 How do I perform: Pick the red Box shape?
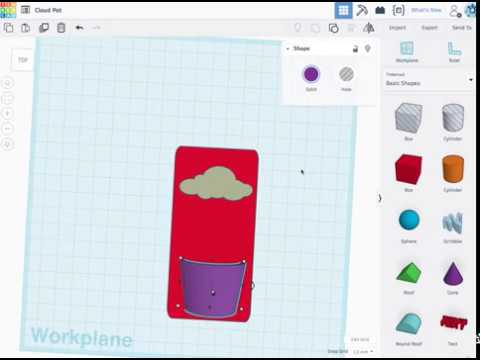click(408, 169)
